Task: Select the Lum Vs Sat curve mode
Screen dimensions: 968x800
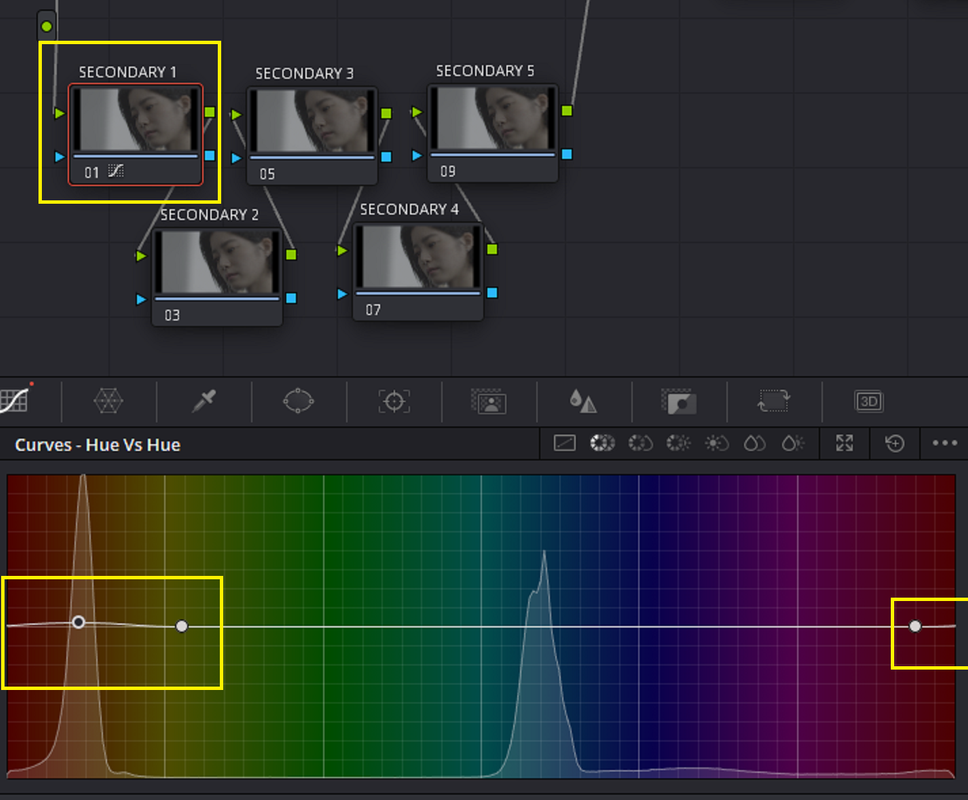Action: pos(717,443)
